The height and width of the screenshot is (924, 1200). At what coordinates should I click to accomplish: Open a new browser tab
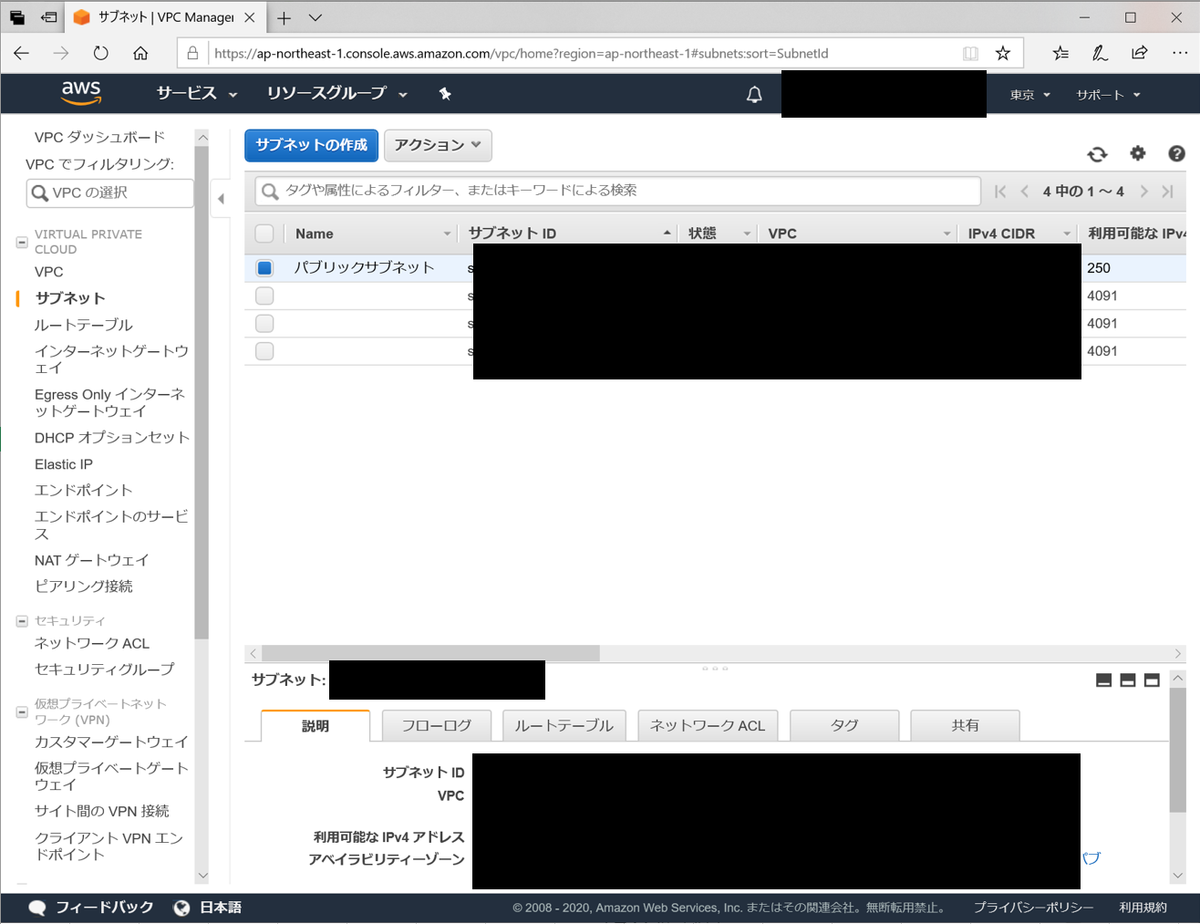click(x=284, y=18)
